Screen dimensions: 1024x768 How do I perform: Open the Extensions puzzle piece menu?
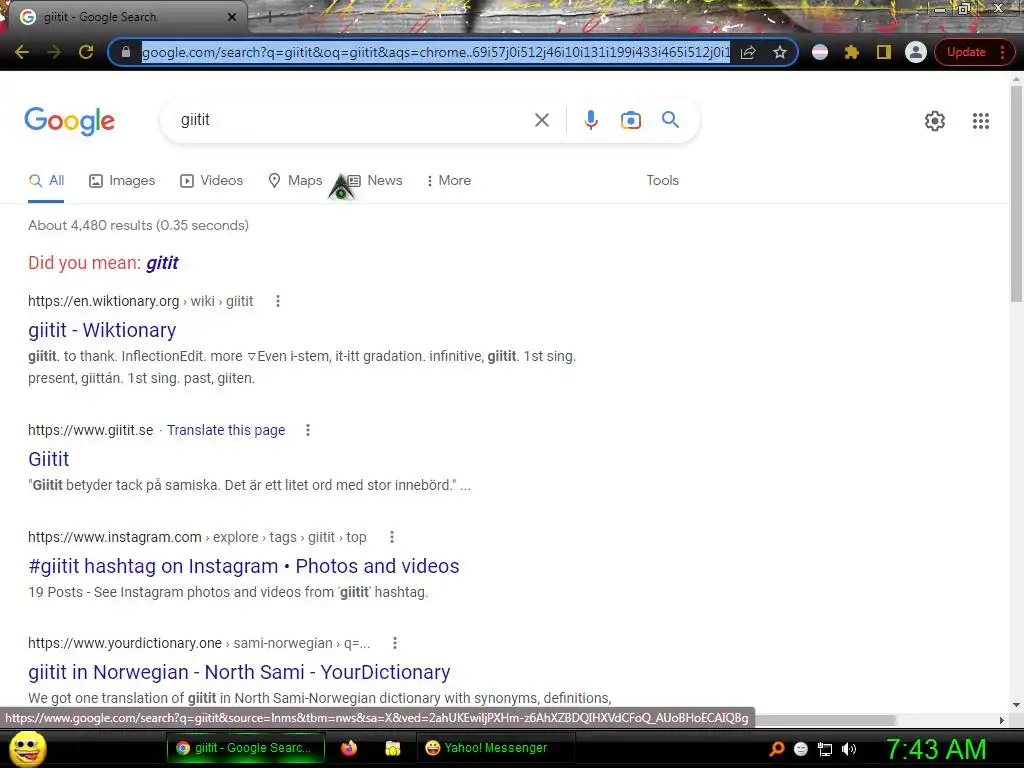pos(852,52)
